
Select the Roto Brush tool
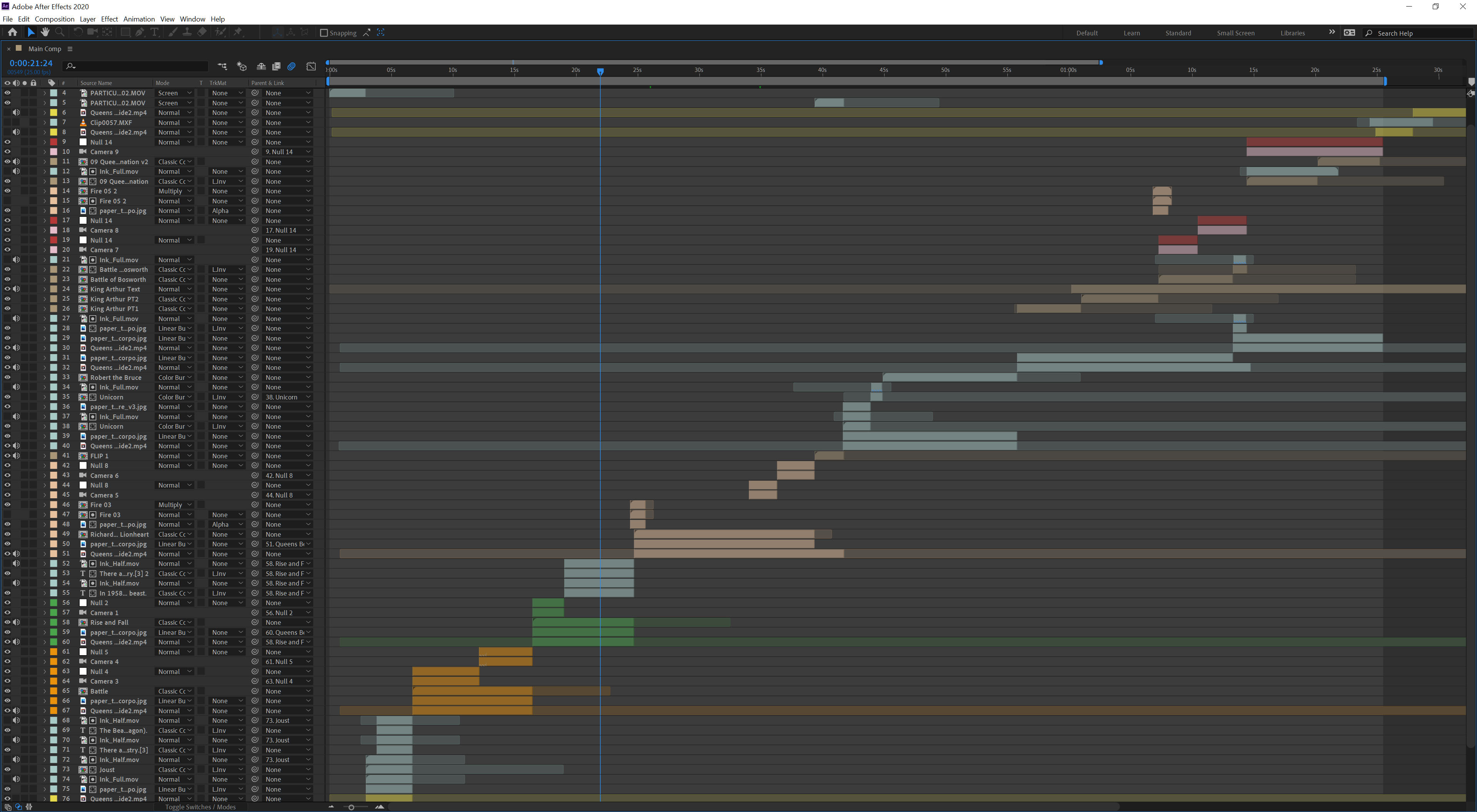tap(220, 33)
